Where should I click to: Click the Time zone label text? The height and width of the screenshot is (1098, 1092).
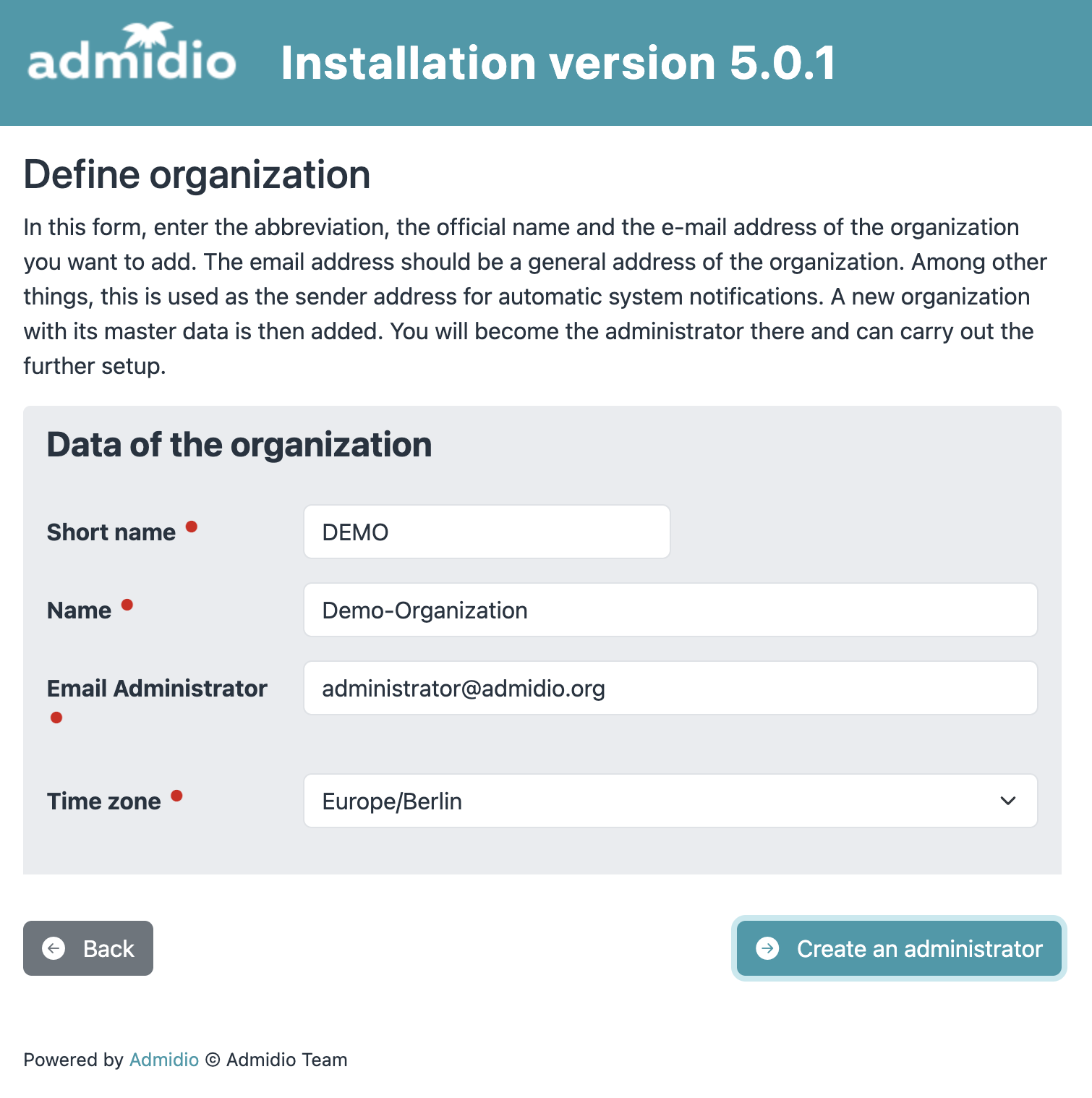104,801
